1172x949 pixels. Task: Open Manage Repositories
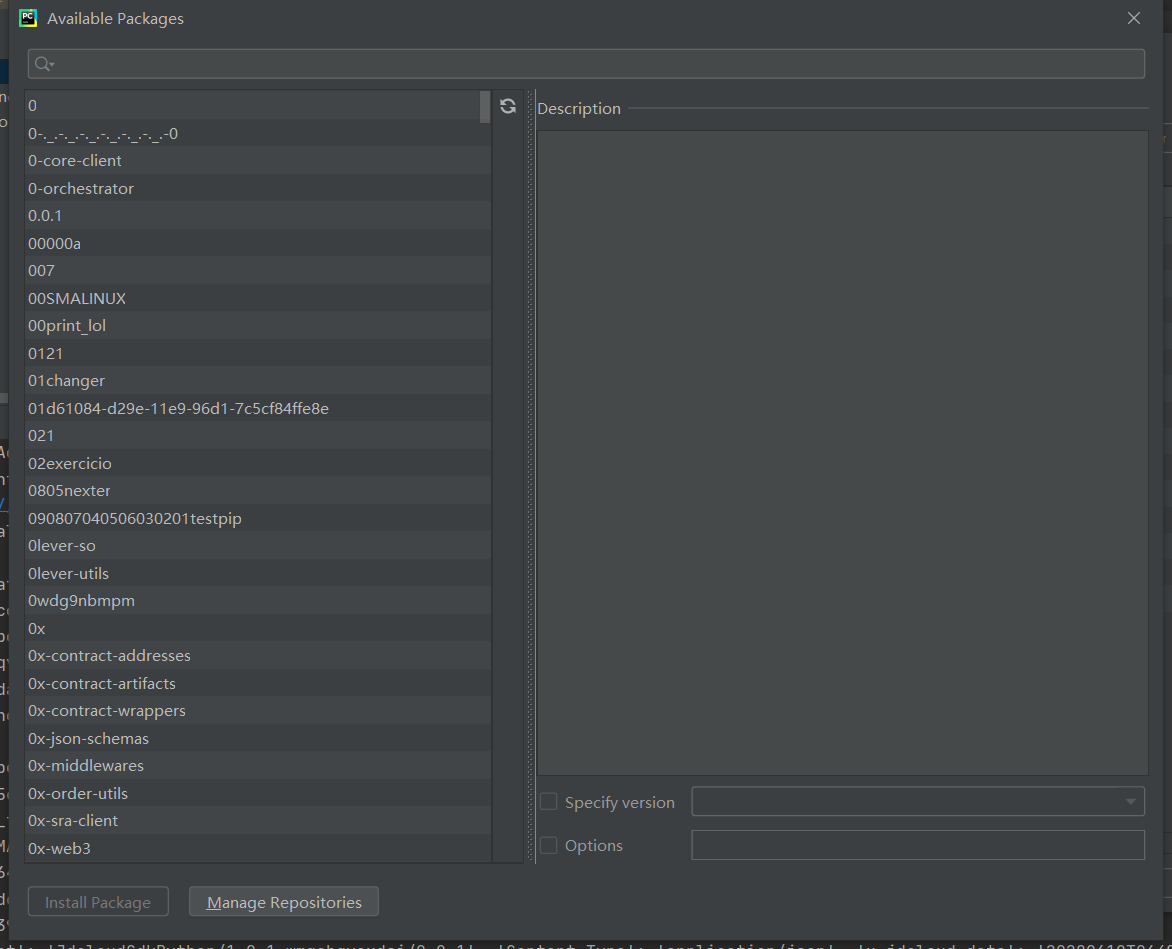[283, 901]
